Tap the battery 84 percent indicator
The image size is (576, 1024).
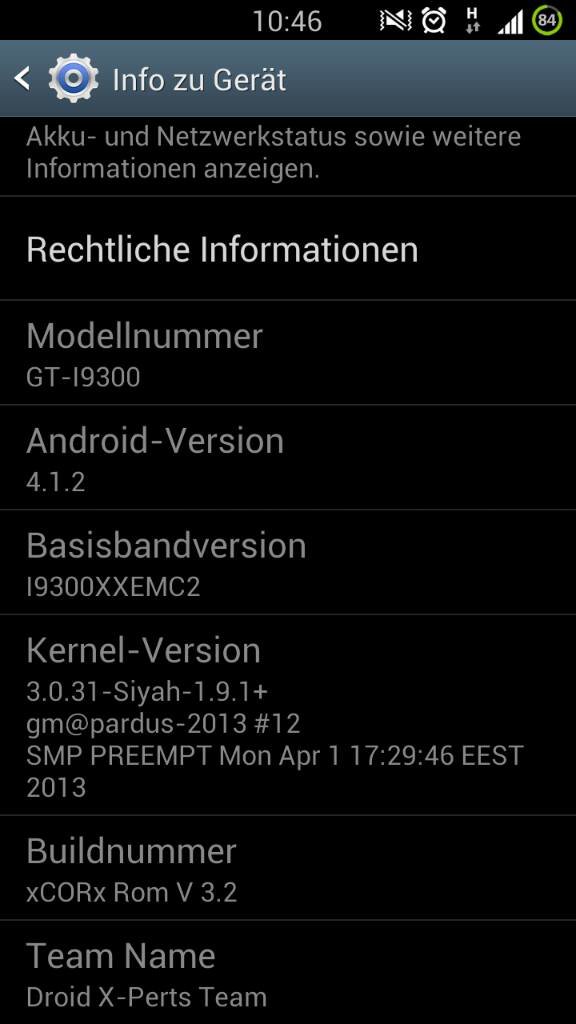pos(547,21)
